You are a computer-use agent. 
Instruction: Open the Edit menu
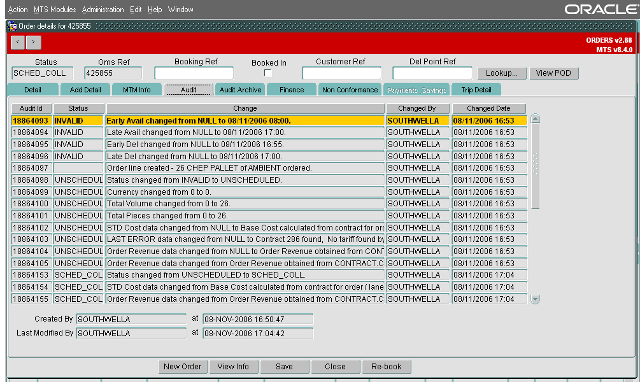pyautogui.click(x=136, y=9)
